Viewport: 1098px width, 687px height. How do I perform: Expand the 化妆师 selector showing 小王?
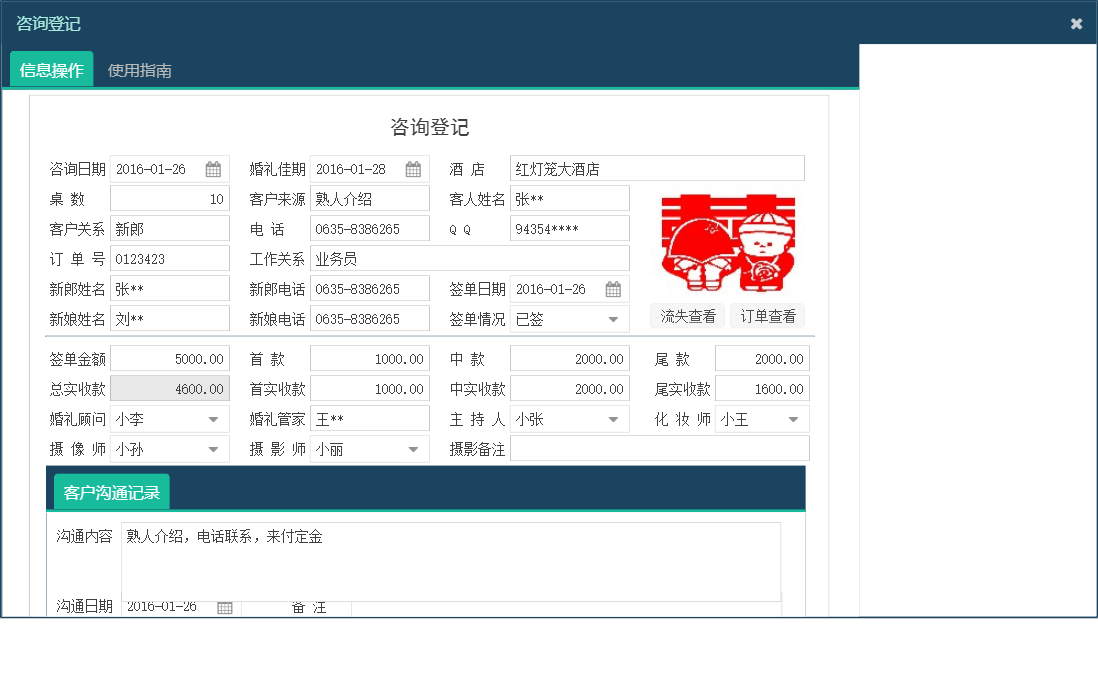pos(795,418)
